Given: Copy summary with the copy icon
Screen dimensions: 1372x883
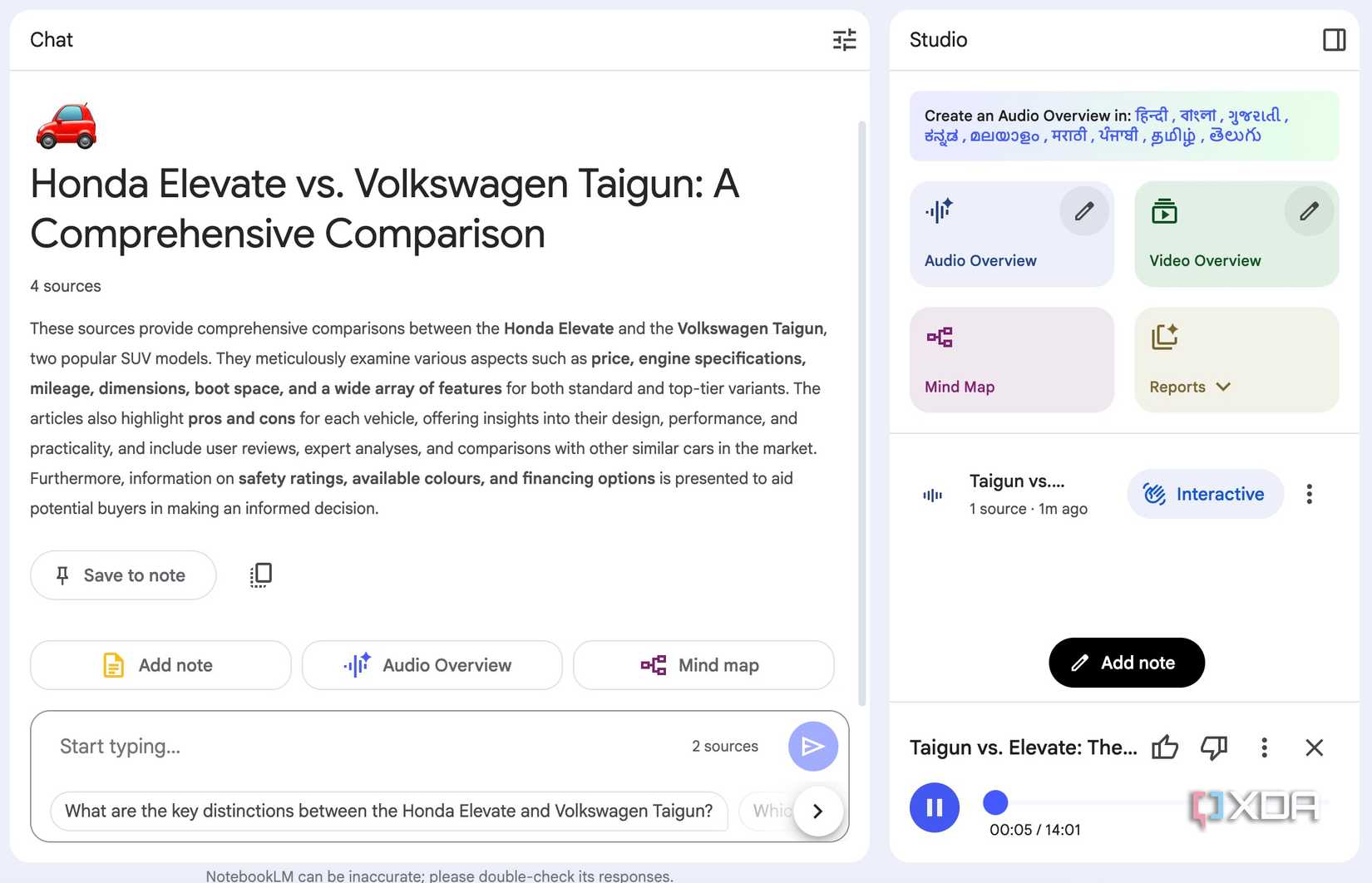Looking at the screenshot, I should click(x=261, y=575).
